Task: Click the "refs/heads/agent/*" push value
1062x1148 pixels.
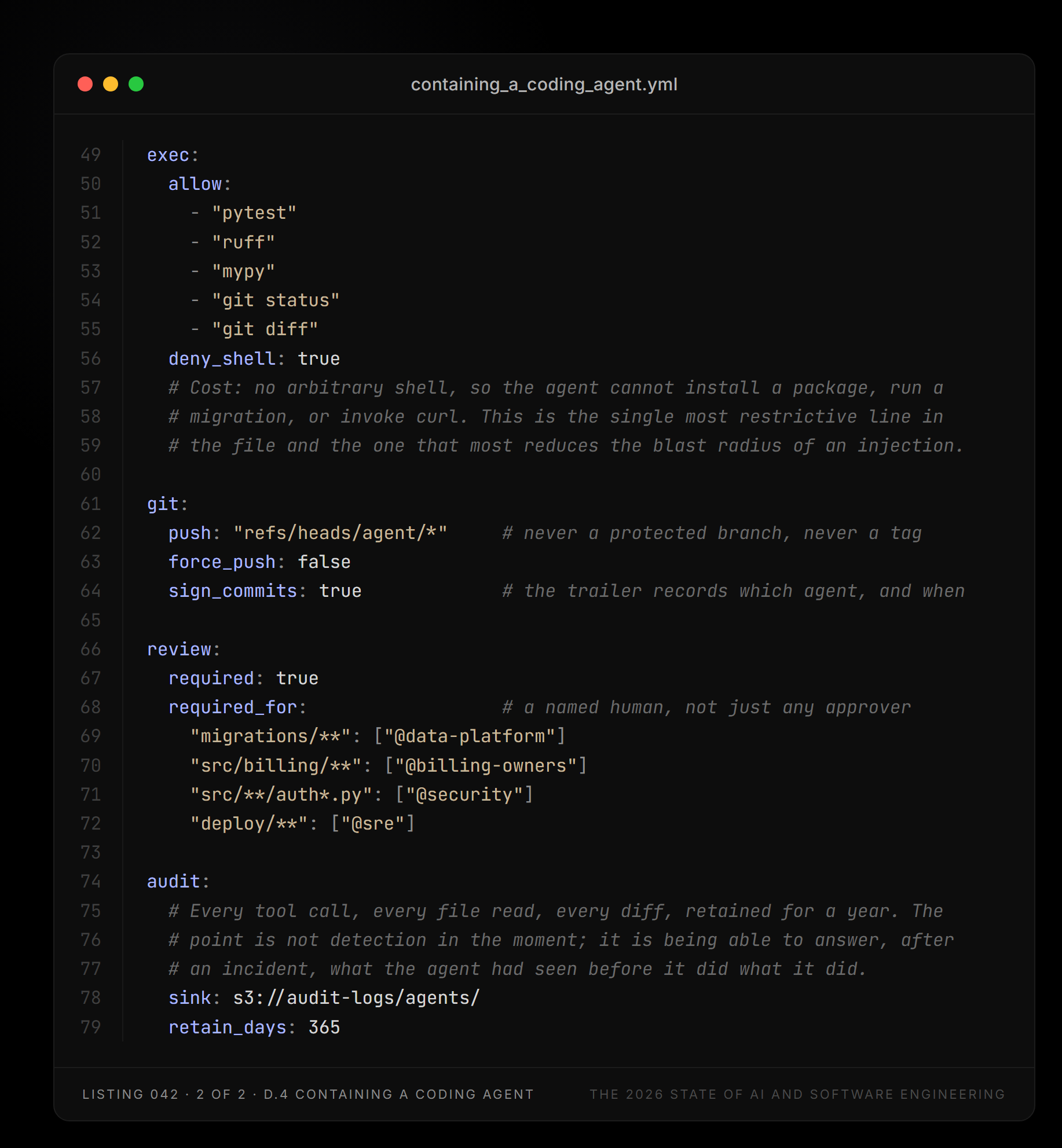Action: click(340, 533)
